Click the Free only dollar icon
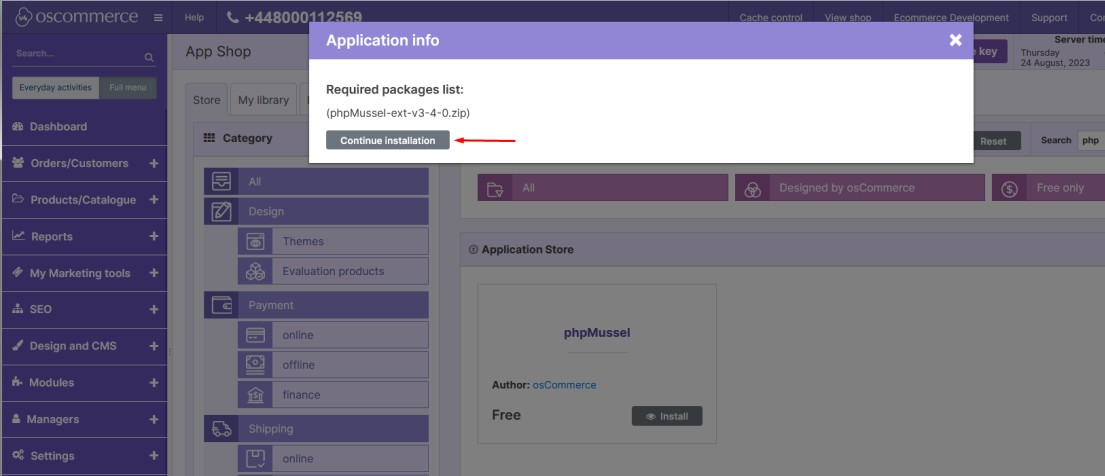The image size is (1105, 476). [1009, 189]
